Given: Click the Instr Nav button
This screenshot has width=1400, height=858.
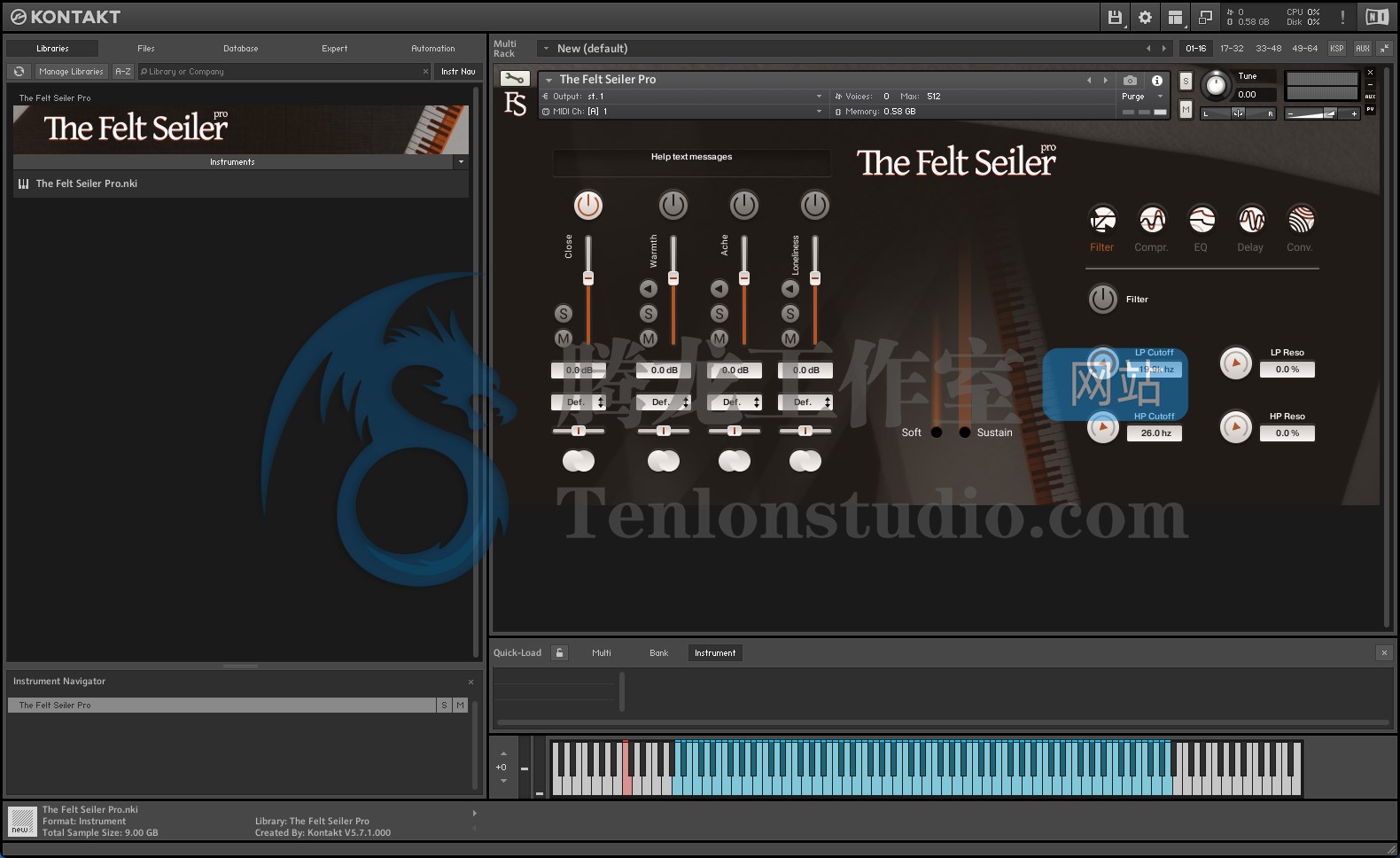Looking at the screenshot, I should (x=458, y=72).
